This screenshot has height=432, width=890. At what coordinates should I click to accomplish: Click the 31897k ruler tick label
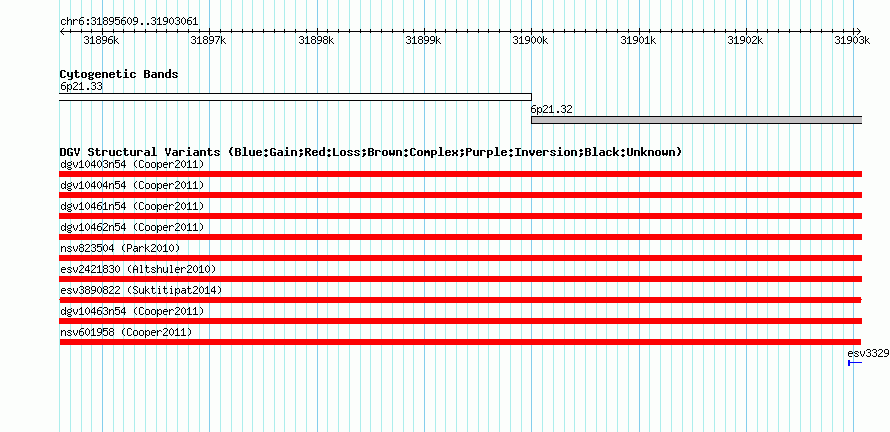click(x=208, y=40)
